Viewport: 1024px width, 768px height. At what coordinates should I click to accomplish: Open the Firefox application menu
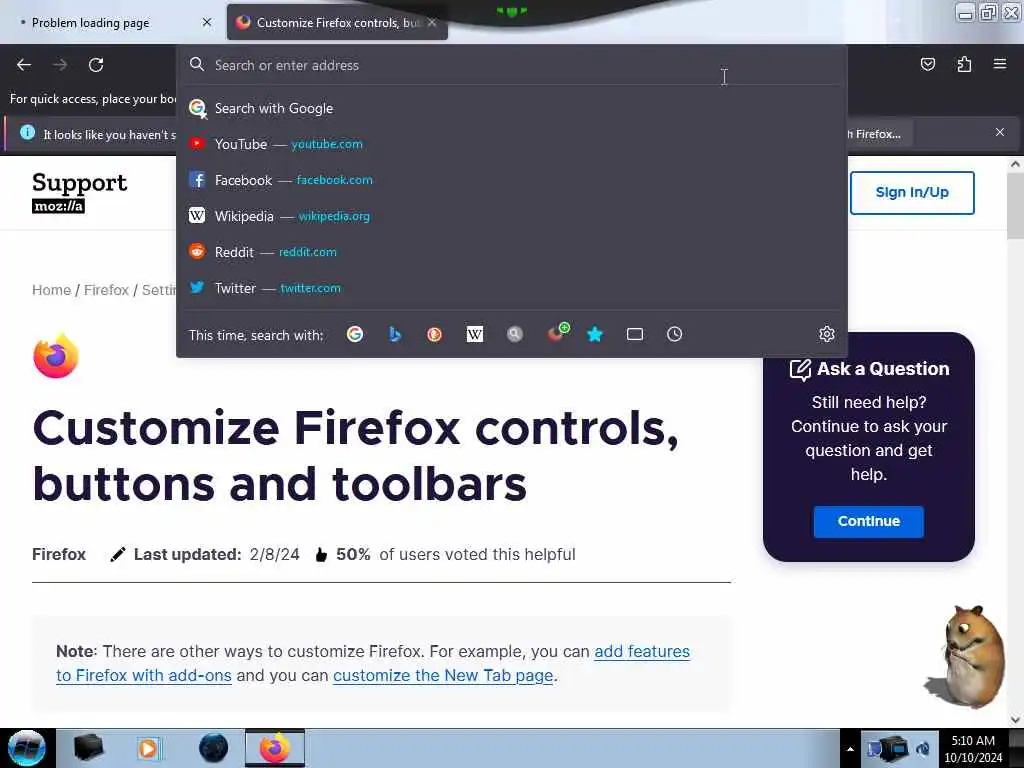coord(999,64)
